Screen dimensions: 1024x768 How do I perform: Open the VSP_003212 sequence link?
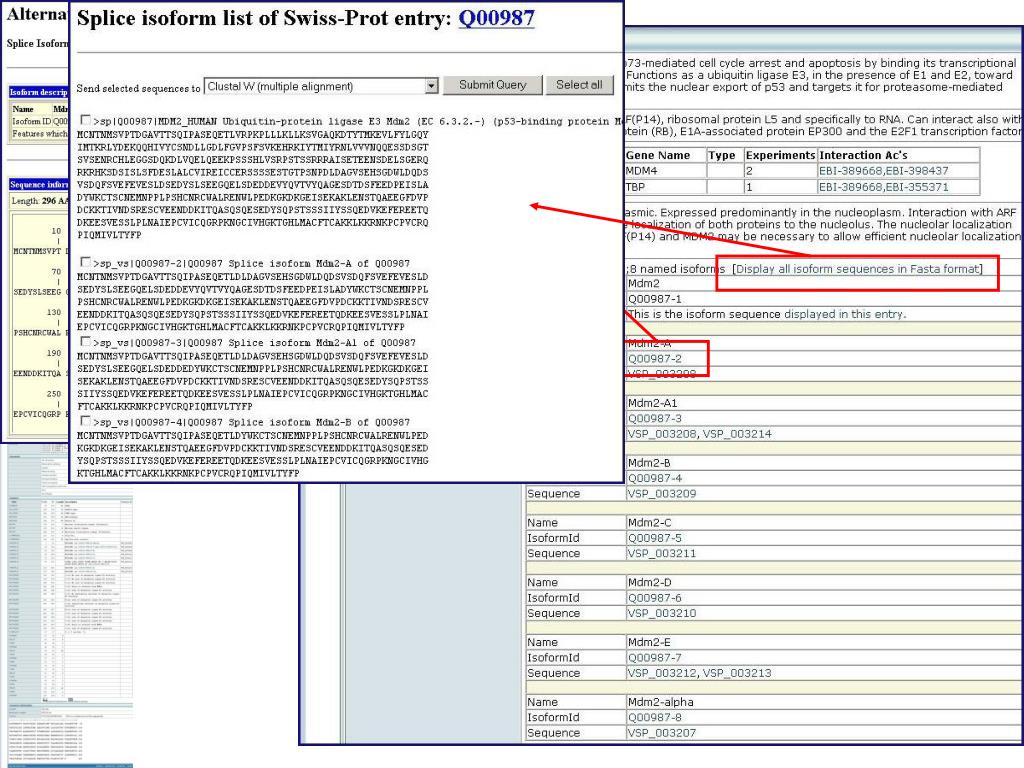[x=662, y=673]
